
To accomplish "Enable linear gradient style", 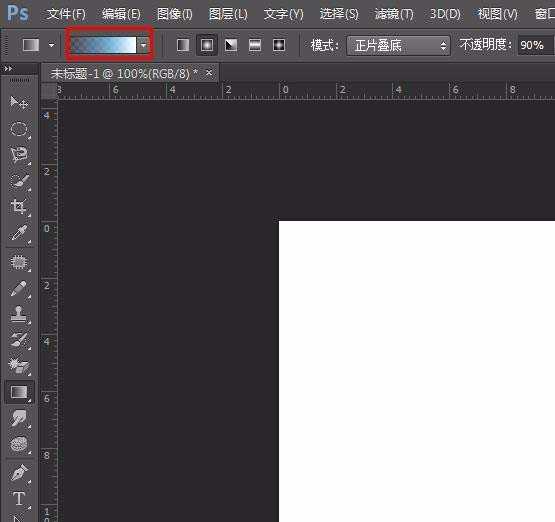I will tap(183, 45).
